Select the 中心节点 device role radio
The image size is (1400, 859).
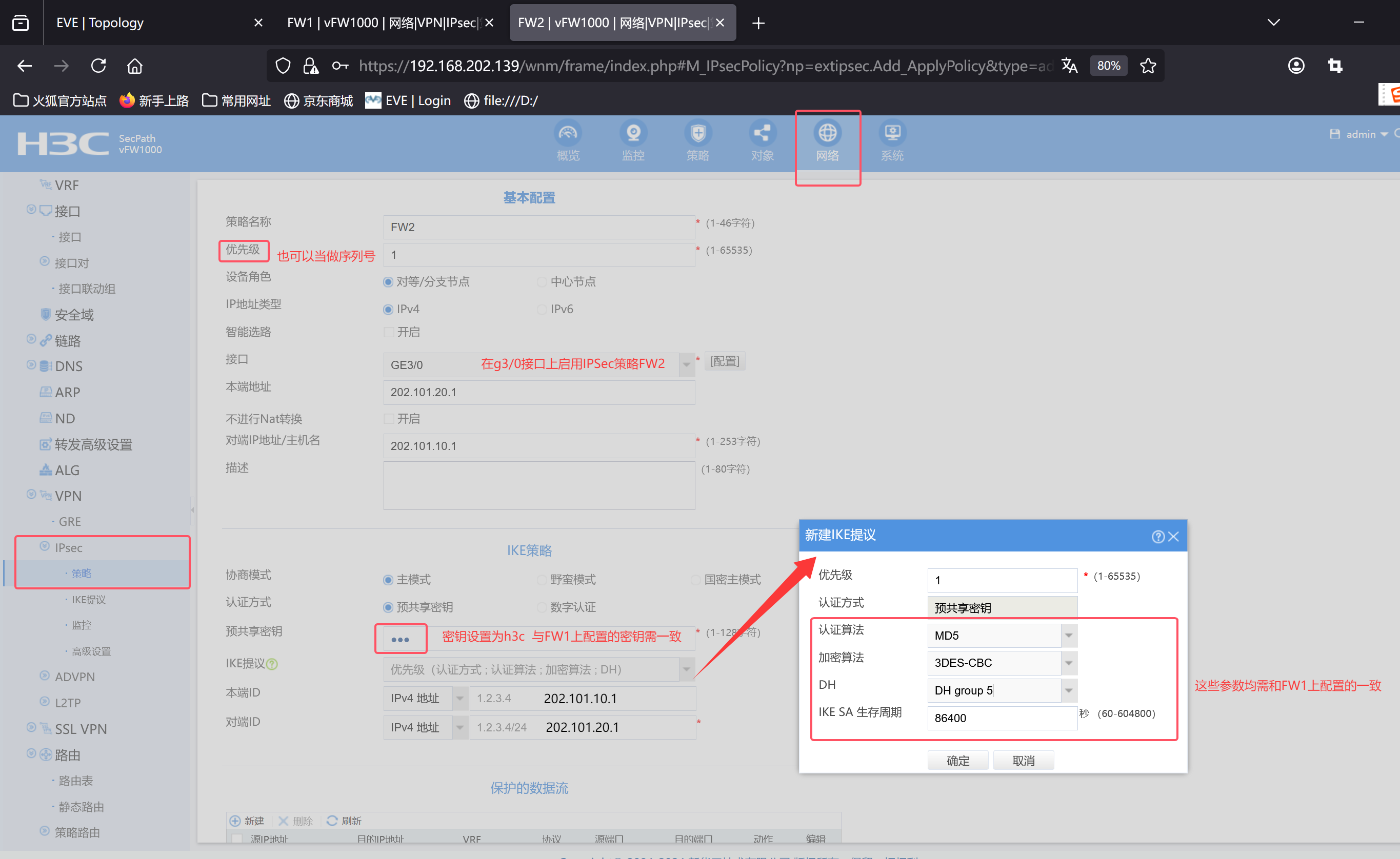(x=542, y=282)
